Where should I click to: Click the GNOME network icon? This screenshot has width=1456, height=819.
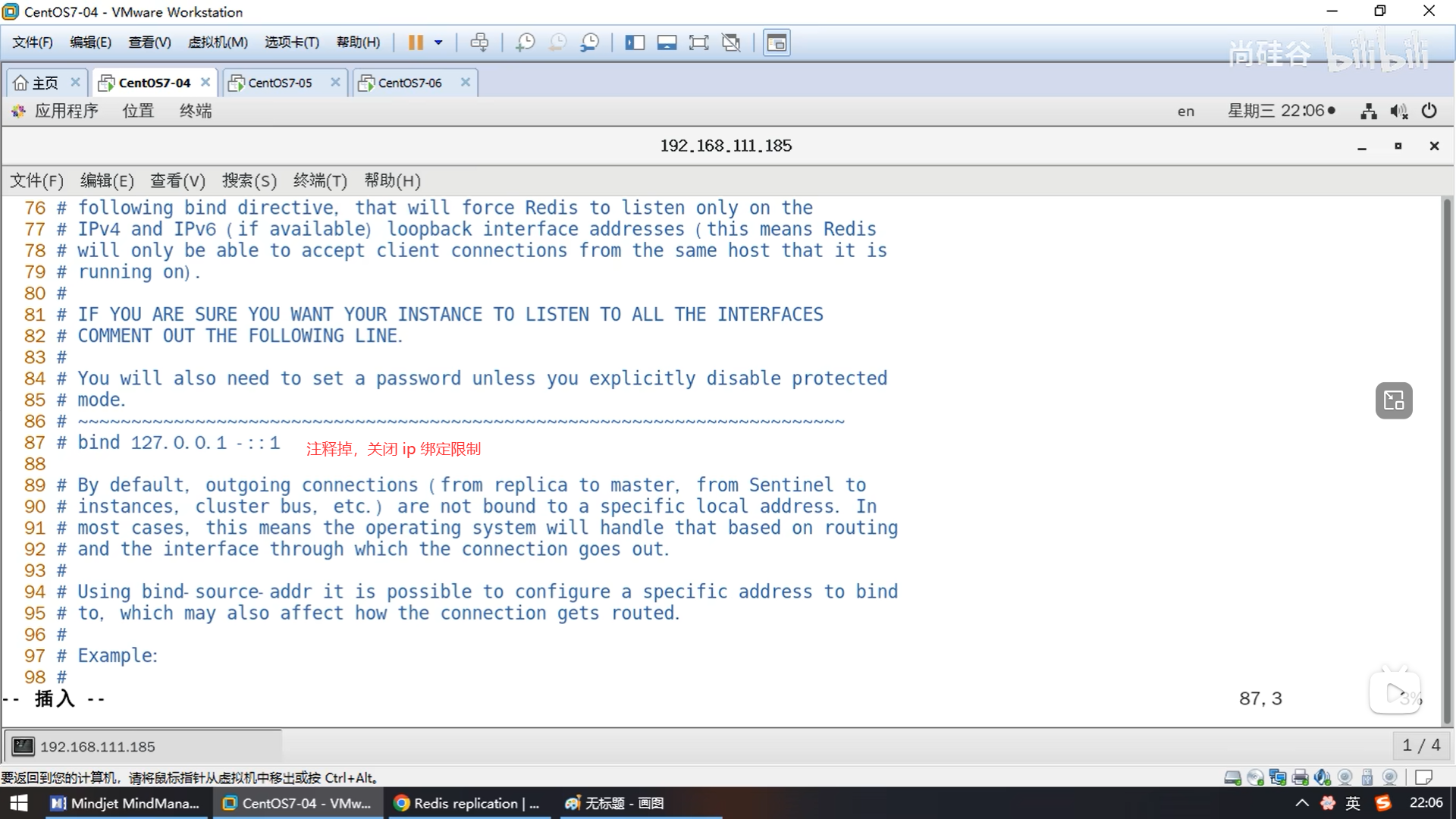(1368, 111)
